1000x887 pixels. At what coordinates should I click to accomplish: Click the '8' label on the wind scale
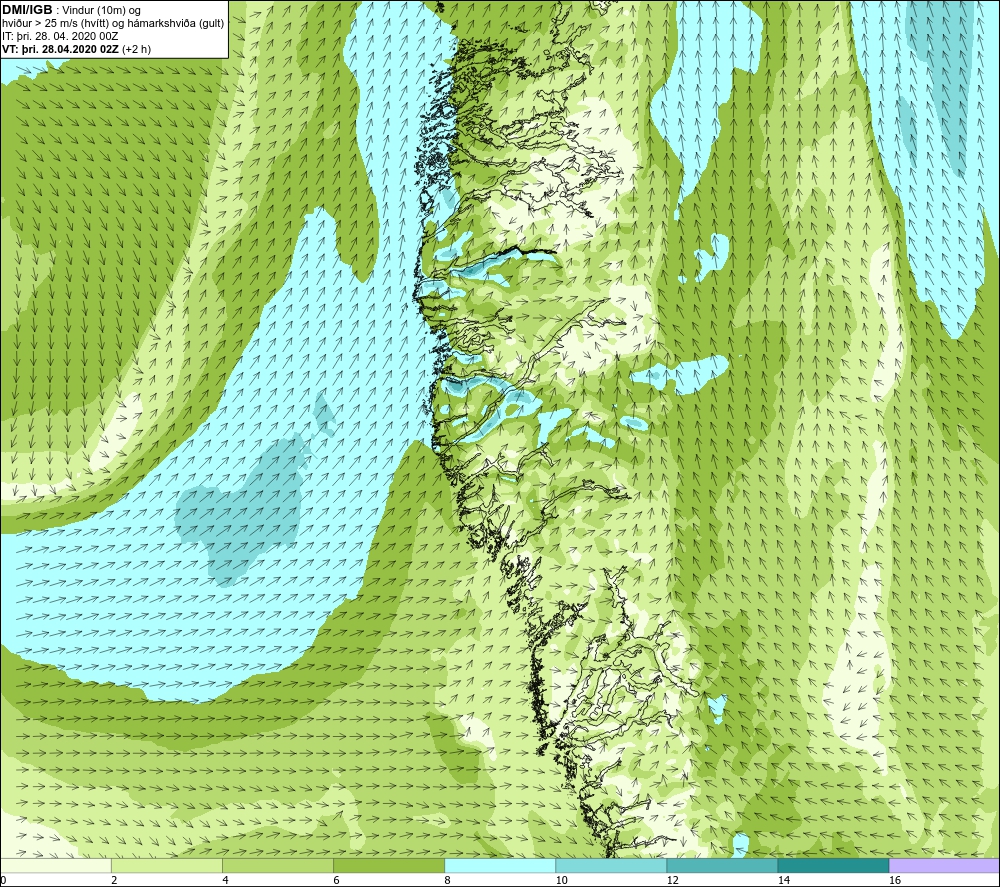[x=448, y=880]
